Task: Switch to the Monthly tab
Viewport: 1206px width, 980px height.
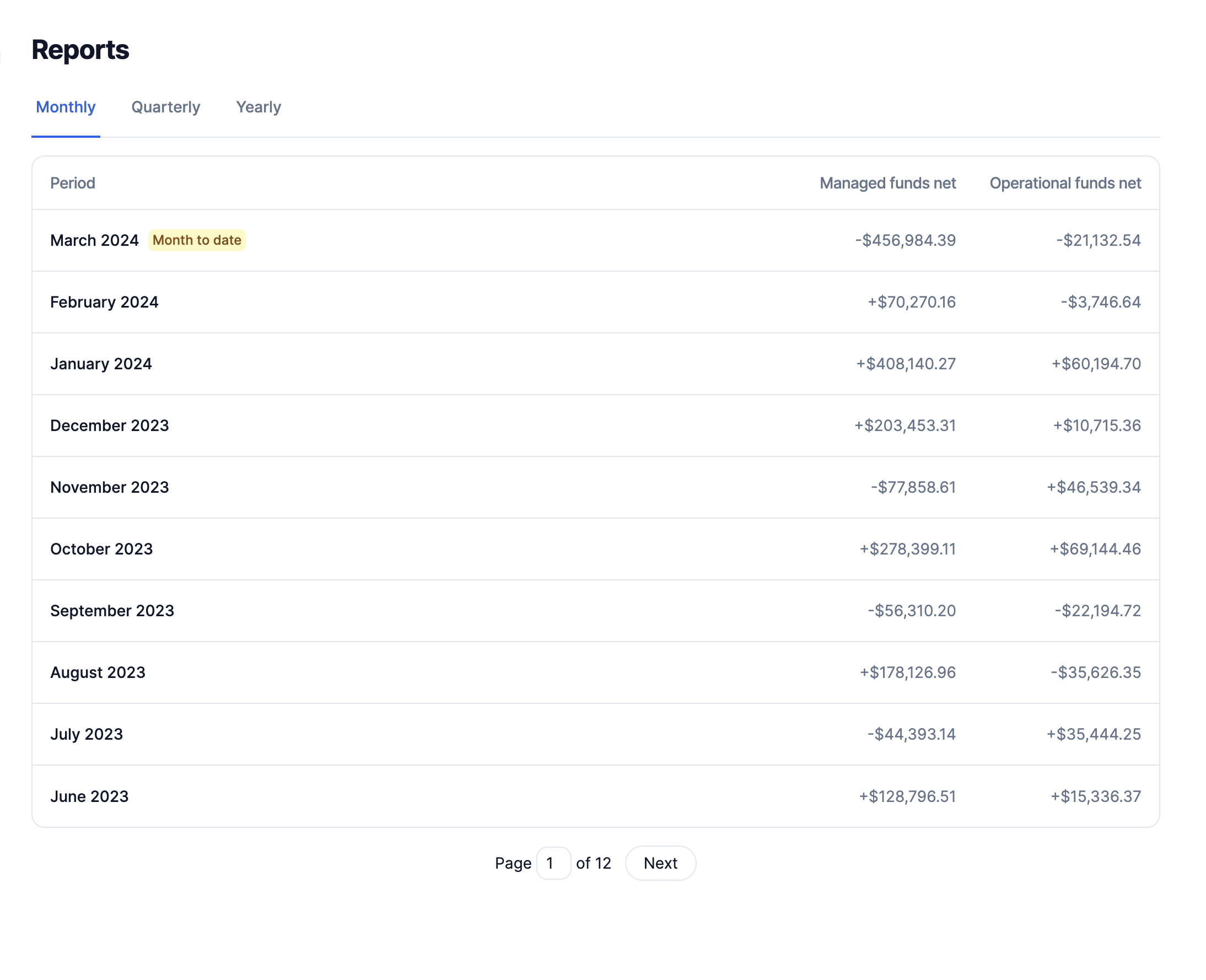Action: point(66,107)
